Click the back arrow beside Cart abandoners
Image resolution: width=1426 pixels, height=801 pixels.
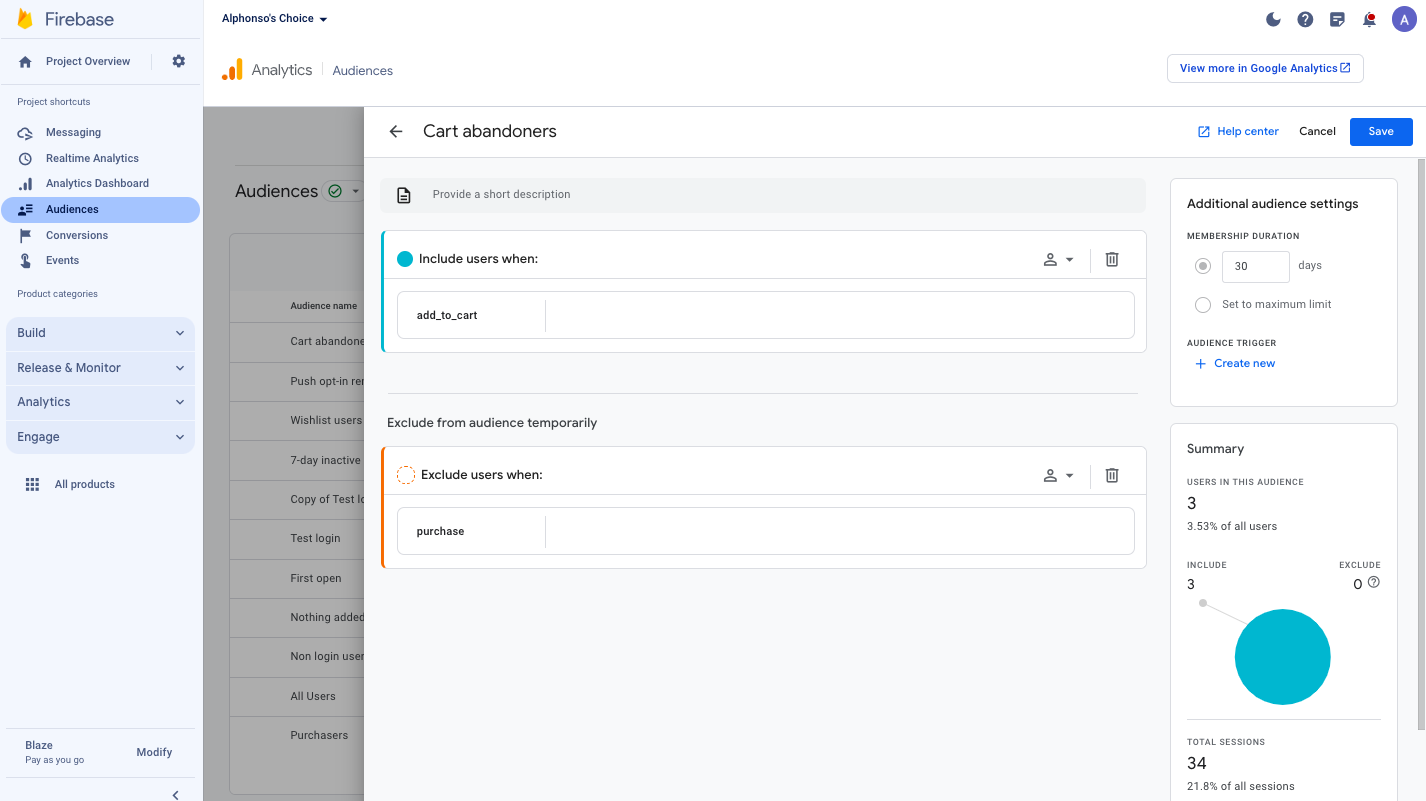396,131
